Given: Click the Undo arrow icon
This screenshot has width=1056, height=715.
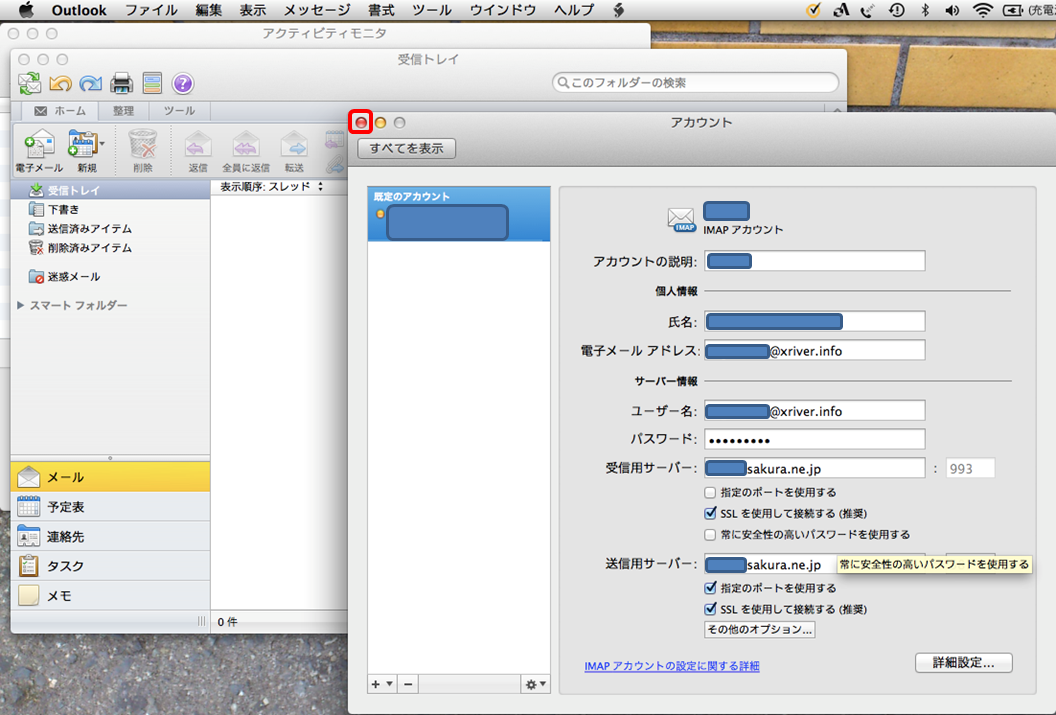Looking at the screenshot, I should [60, 84].
